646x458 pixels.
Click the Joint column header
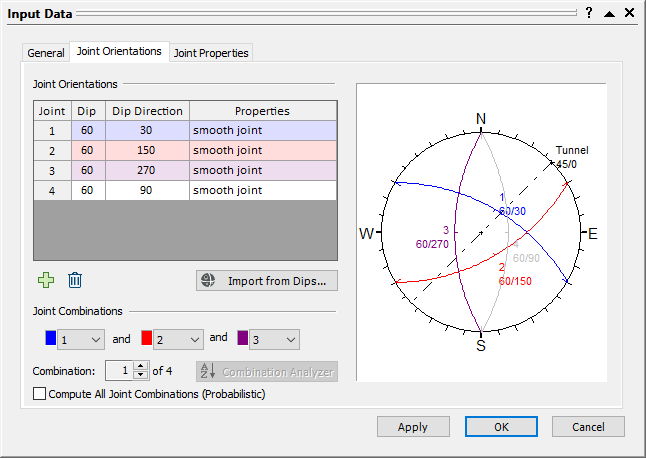(52, 111)
